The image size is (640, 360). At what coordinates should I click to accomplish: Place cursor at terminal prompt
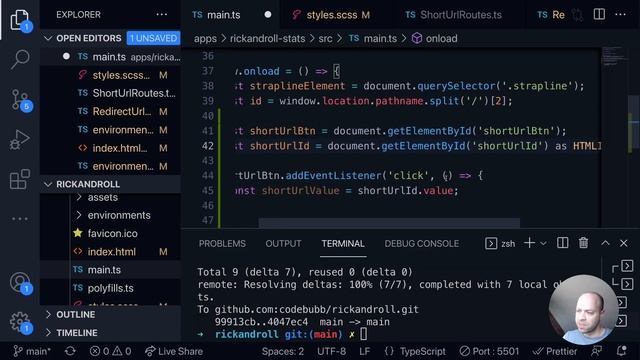click(x=364, y=334)
